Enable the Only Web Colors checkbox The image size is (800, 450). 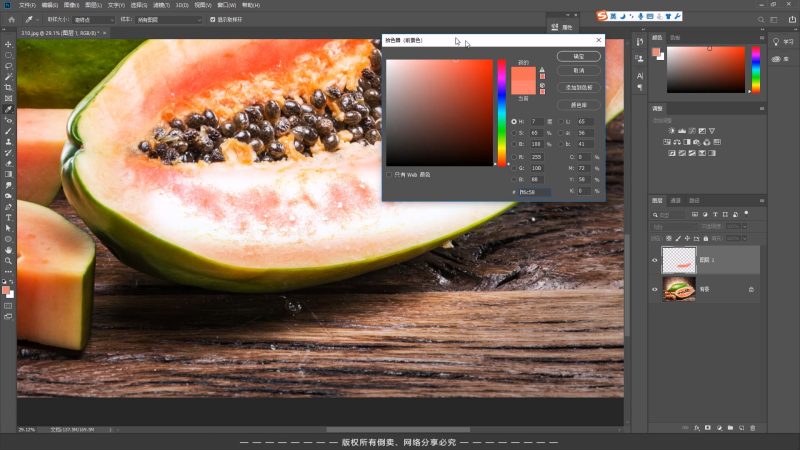pyautogui.click(x=390, y=174)
